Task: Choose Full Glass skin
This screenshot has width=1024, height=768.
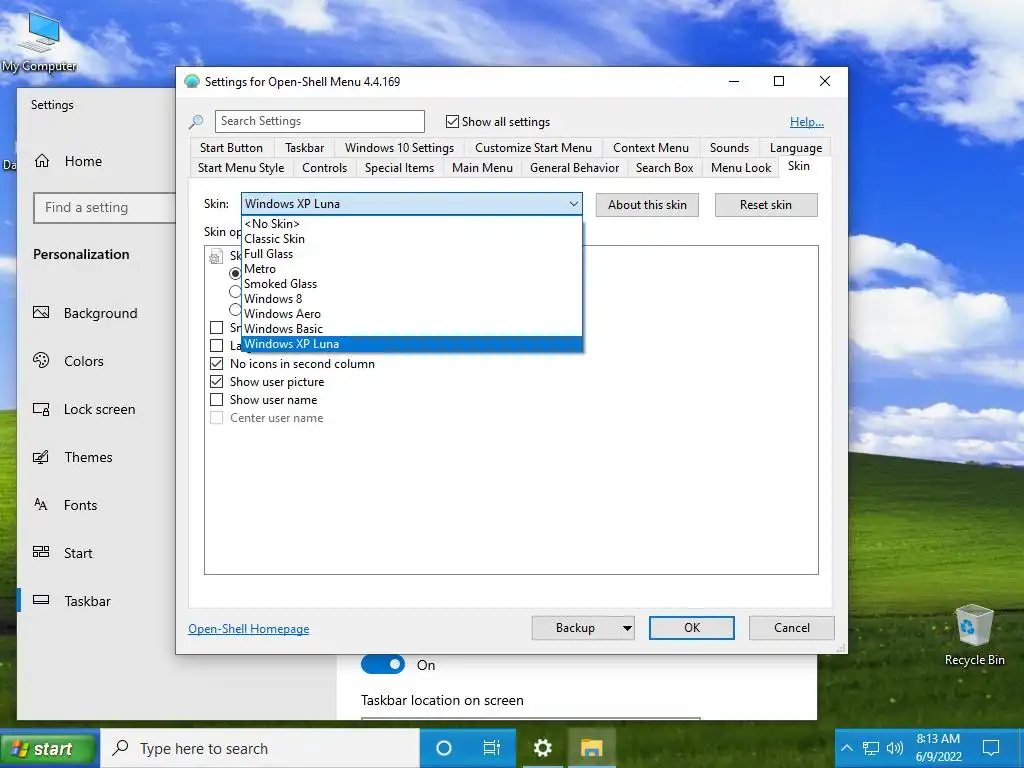Action: click(411, 253)
